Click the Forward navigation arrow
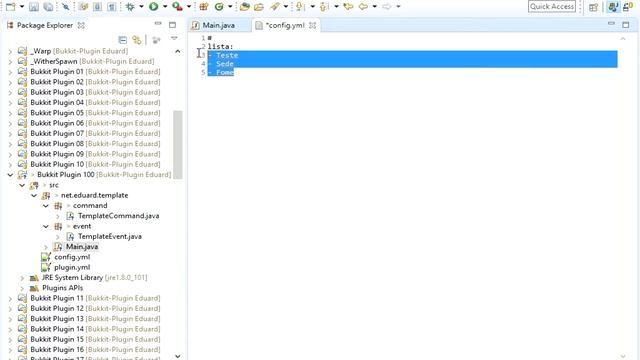This screenshot has height=360, width=640. (387, 7)
